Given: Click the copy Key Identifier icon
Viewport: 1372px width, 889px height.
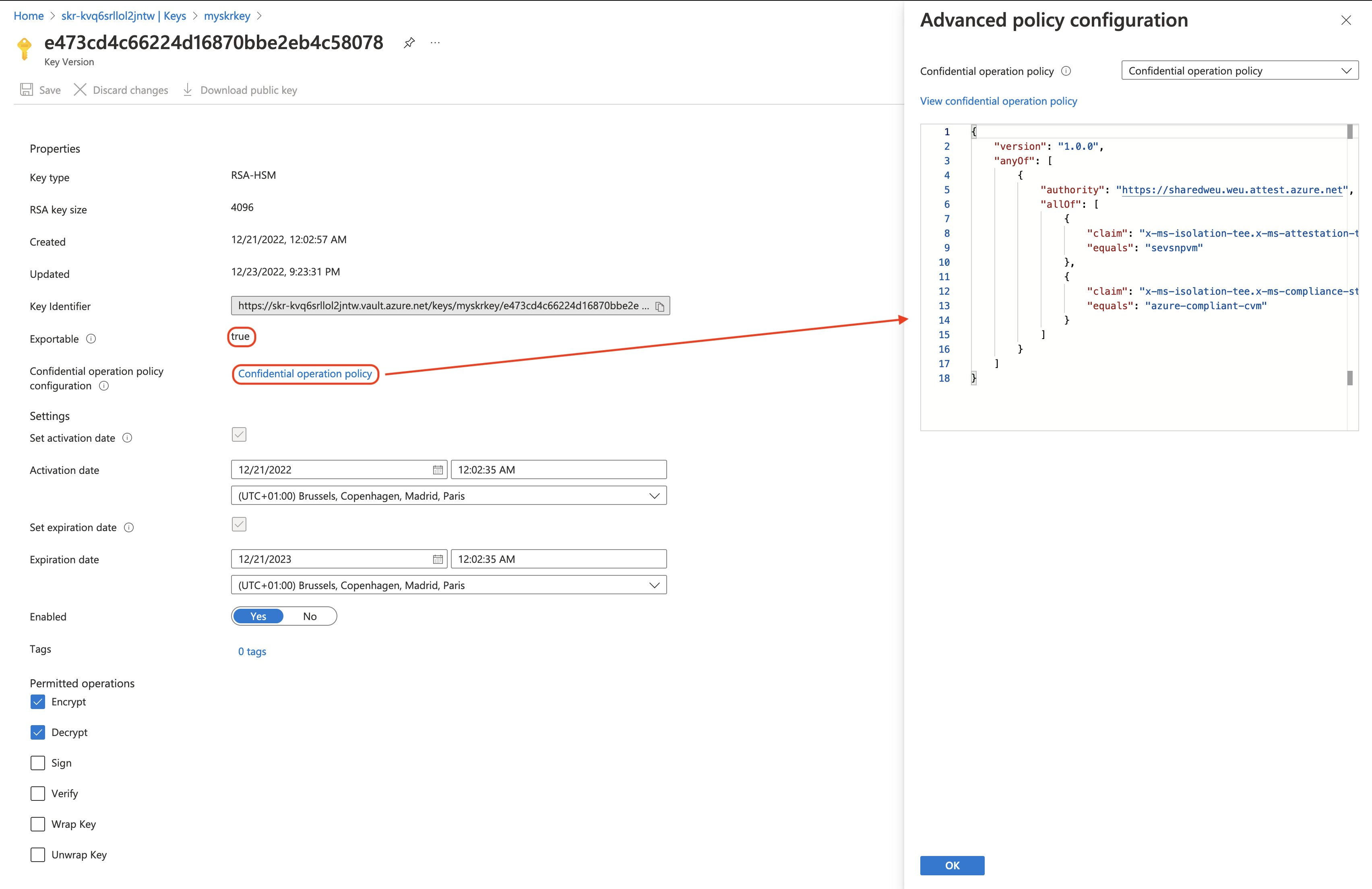Looking at the screenshot, I should (659, 306).
